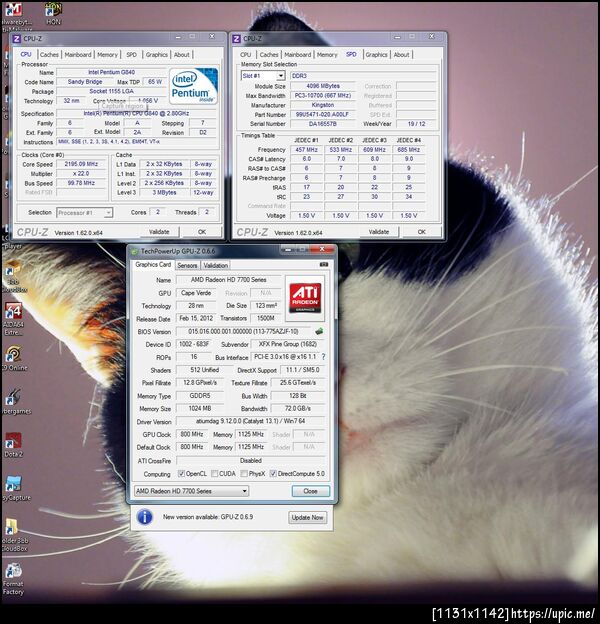Launch the Format Factory desktop icon
The image size is (600, 624).
click(x=13, y=579)
